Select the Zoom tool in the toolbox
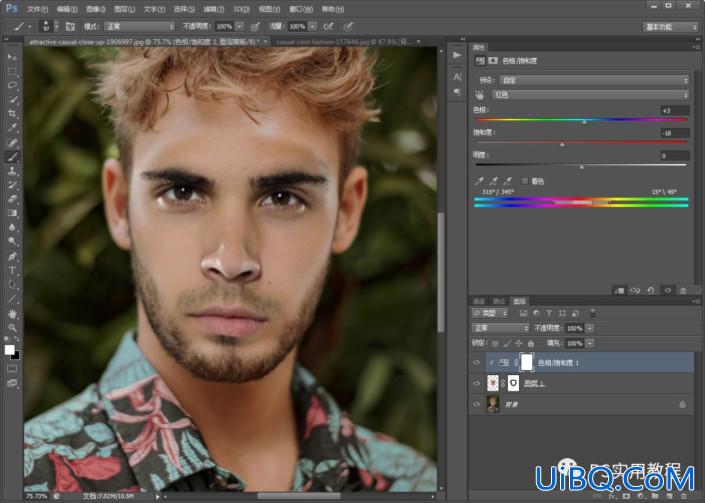This screenshot has height=503, width=705. coord(12,328)
